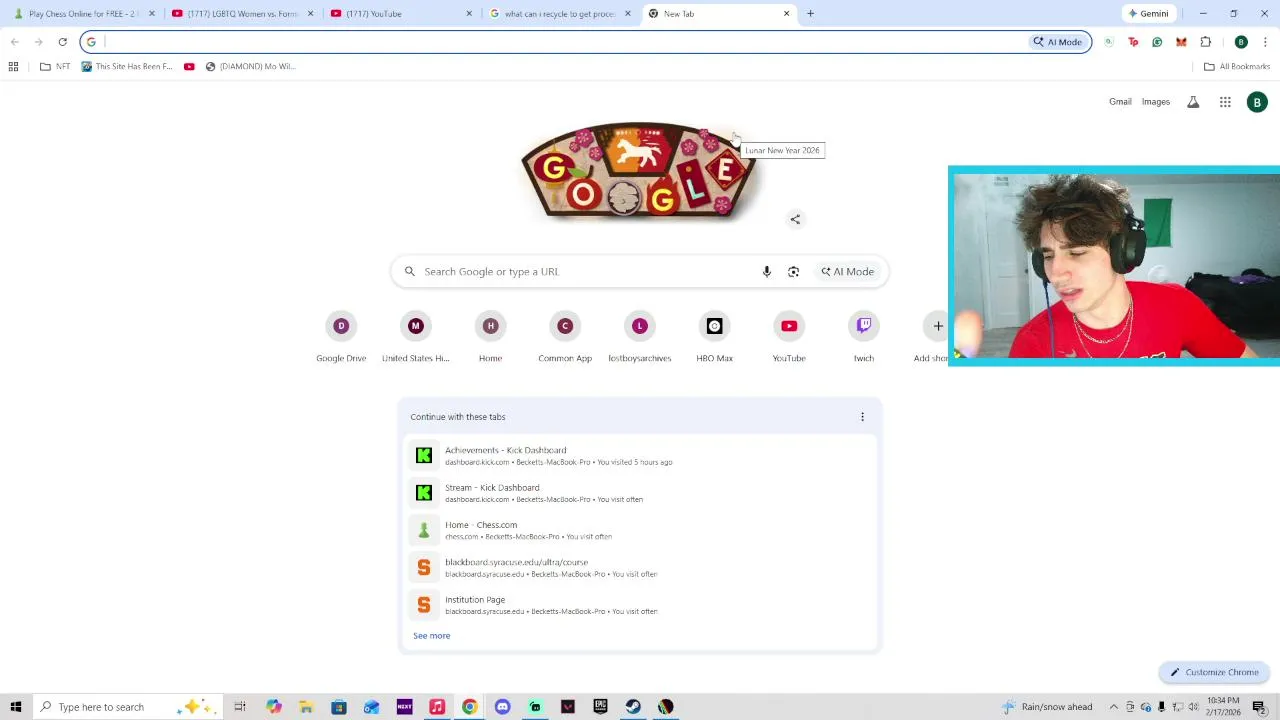
Task: Click Customize Chrome button
Action: point(1214,672)
